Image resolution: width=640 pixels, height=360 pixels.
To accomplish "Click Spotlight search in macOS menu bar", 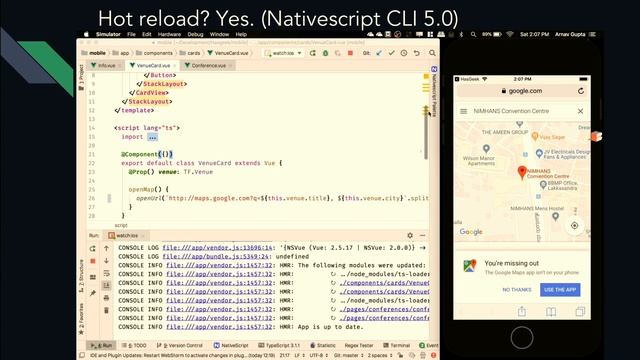I will [x=473, y=34].
